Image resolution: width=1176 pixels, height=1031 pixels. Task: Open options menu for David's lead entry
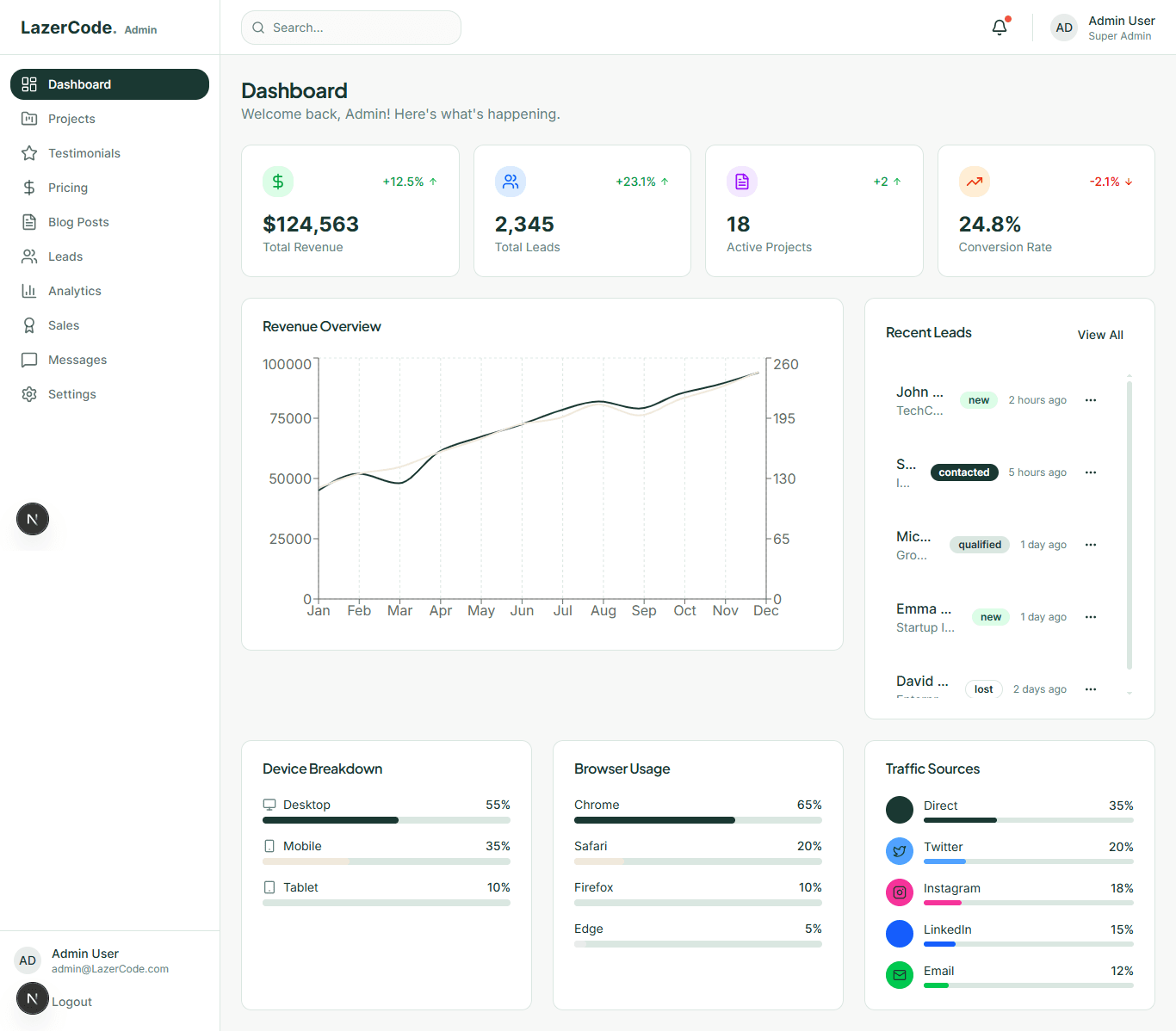pyautogui.click(x=1091, y=688)
